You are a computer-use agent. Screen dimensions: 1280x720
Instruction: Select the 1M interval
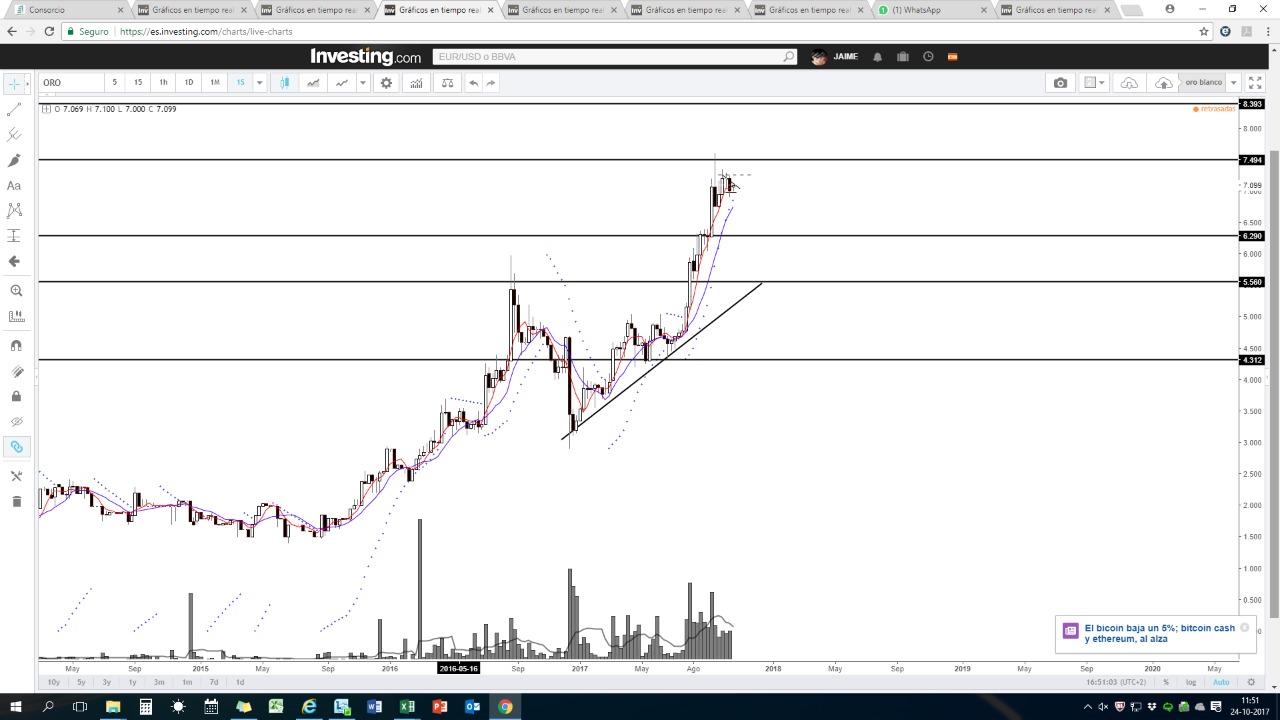214,83
